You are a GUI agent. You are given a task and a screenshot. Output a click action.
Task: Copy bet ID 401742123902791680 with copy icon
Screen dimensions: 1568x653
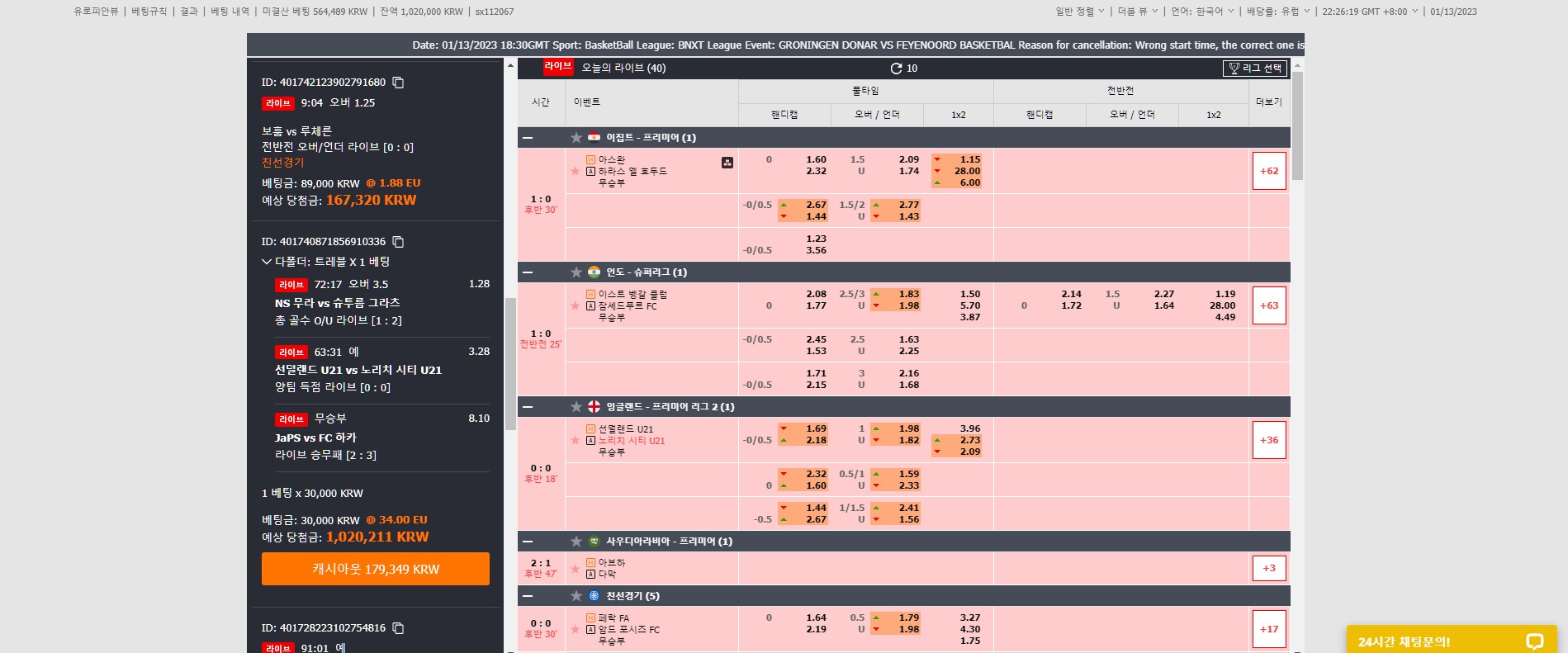tap(398, 83)
